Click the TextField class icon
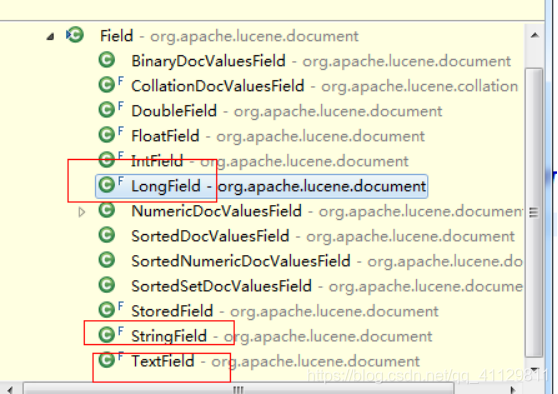Screen dimensions: 558x394 pyautogui.click(x=107, y=360)
